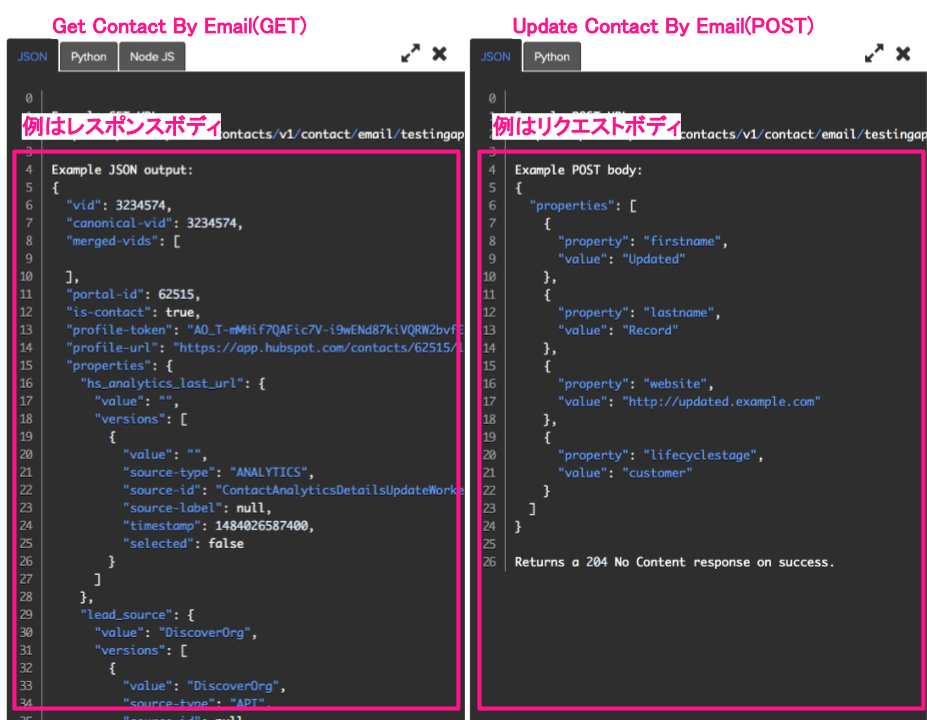Click the "Get Contact By Email(GET)" heading
The height and width of the screenshot is (720, 927).
coord(179,25)
